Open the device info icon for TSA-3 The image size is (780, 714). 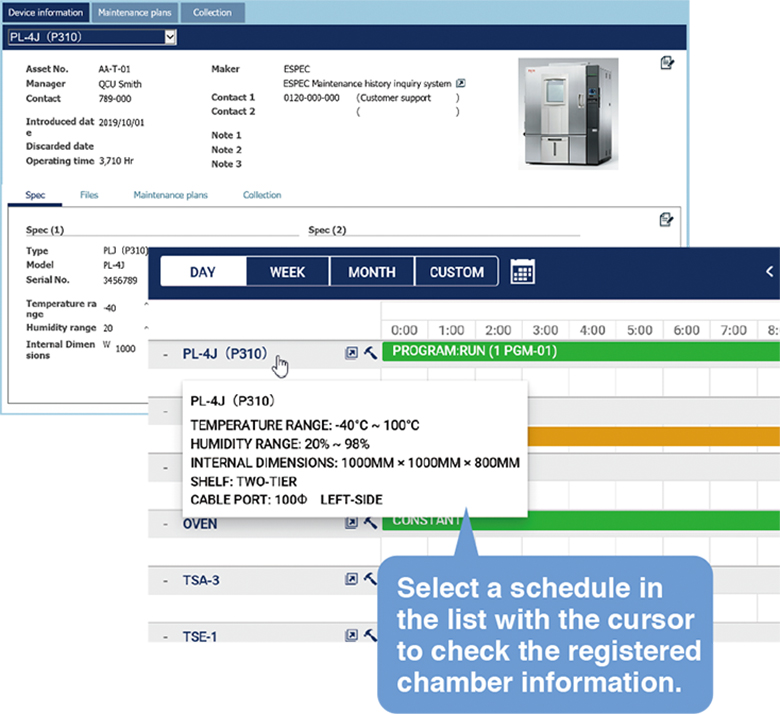point(351,579)
